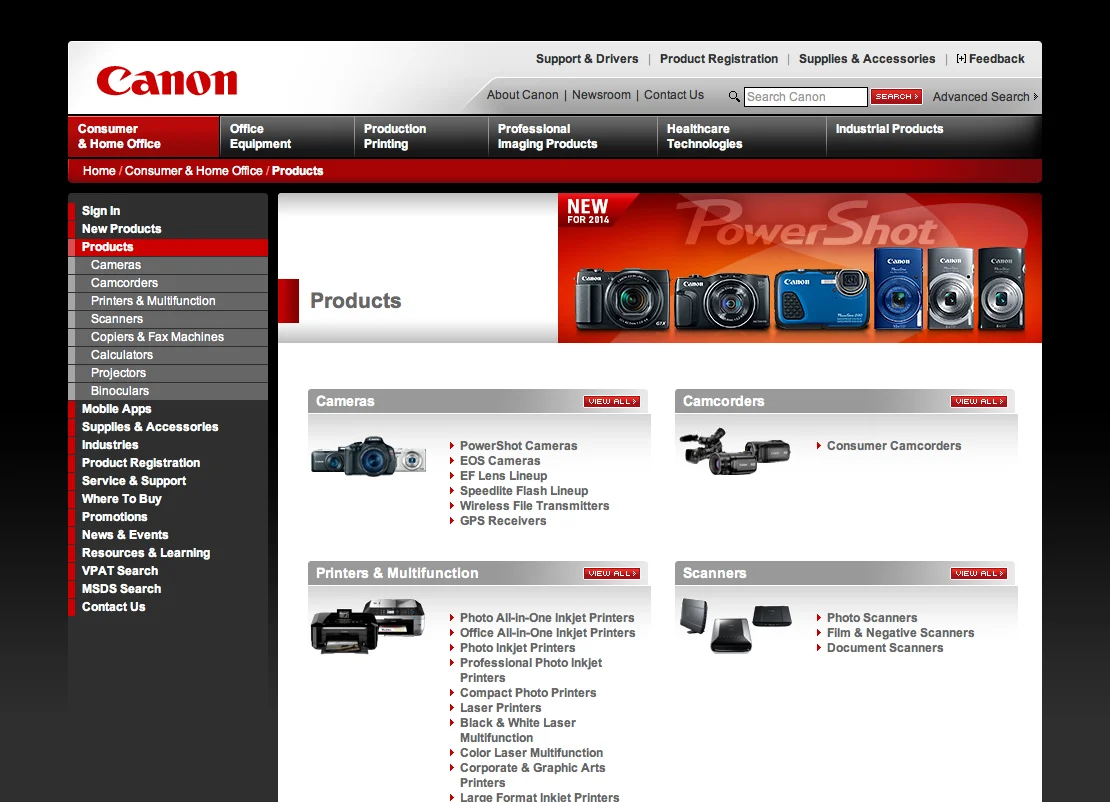Open the Office Equipment tab
The image size is (1110, 802).
pos(286,136)
